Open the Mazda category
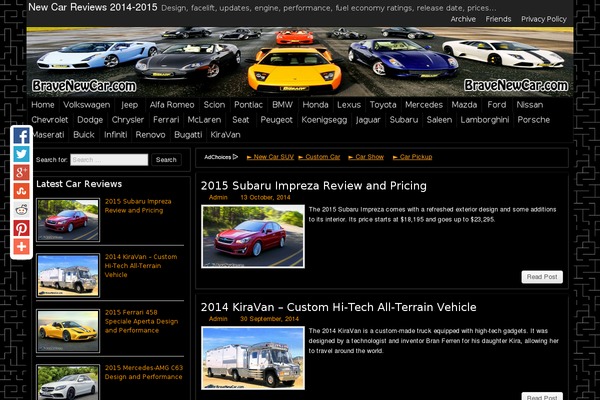This screenshot has width=600, height=400. click(x=464, y=105)
